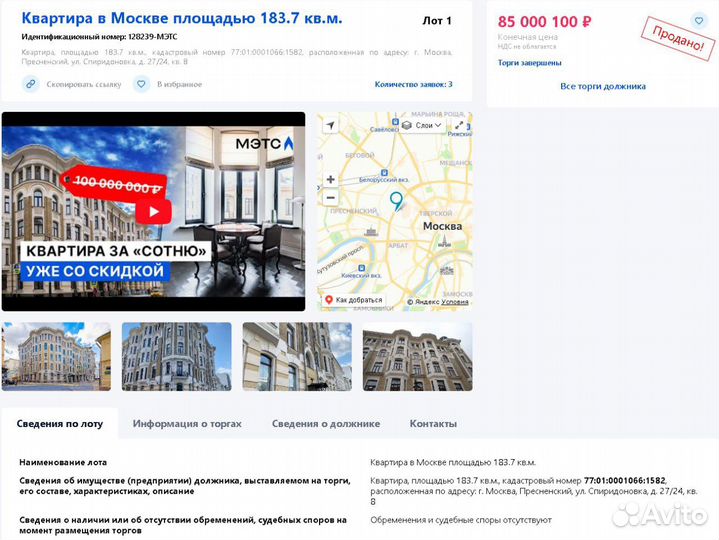Screen dimensions: 719x540
Task: Expand the map to fullscreen
Action: (459, 125)
